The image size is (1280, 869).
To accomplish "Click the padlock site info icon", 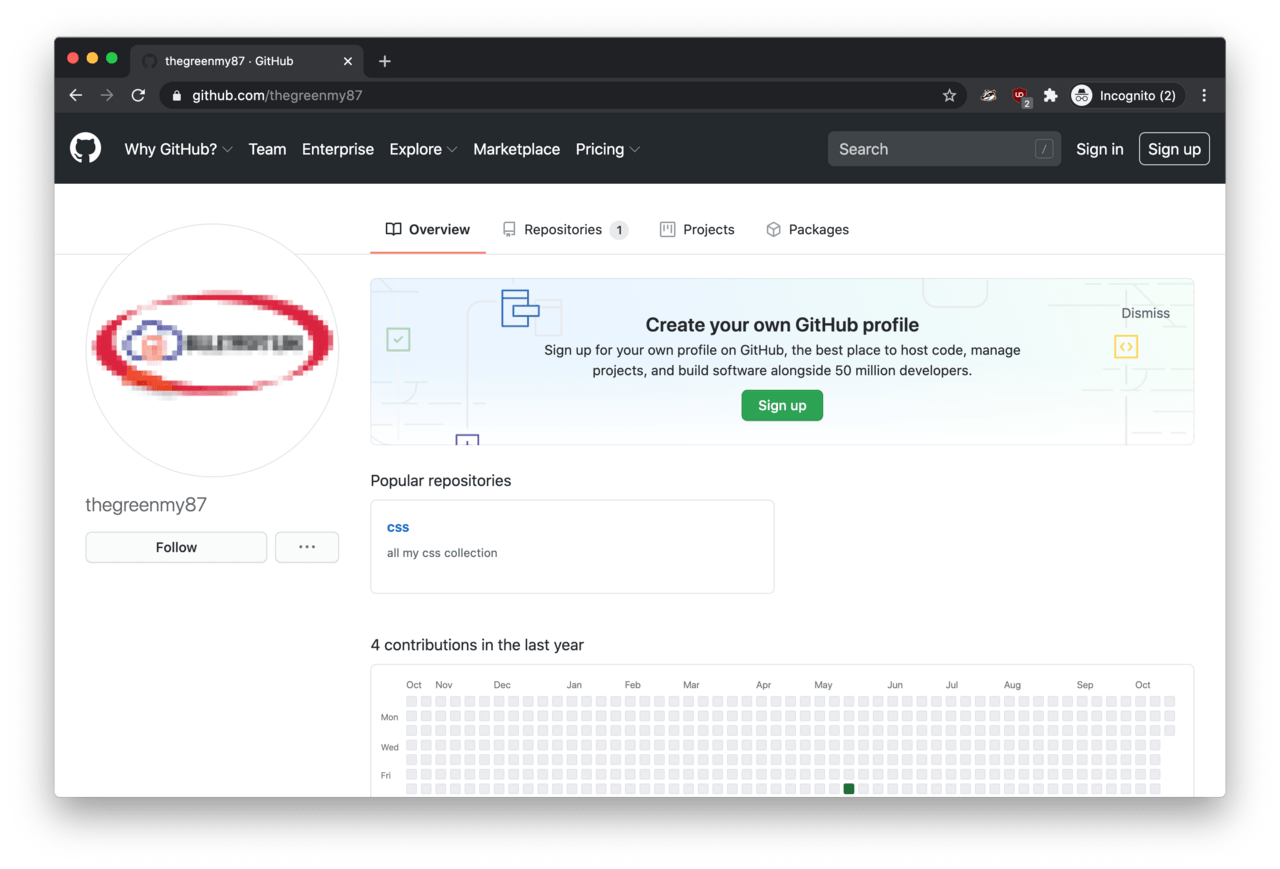I will (x=177, y=96).
